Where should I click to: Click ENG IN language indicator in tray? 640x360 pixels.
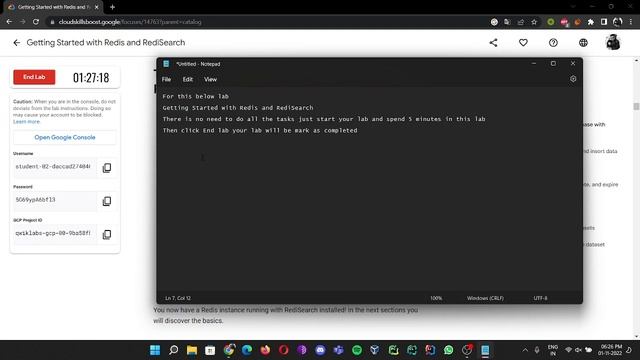(x=553, y=350)
